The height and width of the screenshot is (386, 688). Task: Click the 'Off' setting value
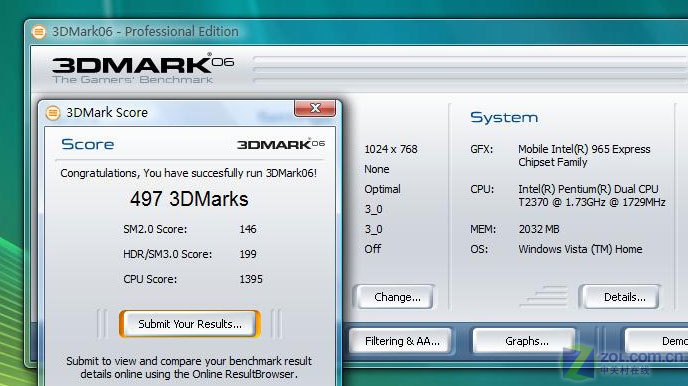pyautogui.click(x=373, y=249)
